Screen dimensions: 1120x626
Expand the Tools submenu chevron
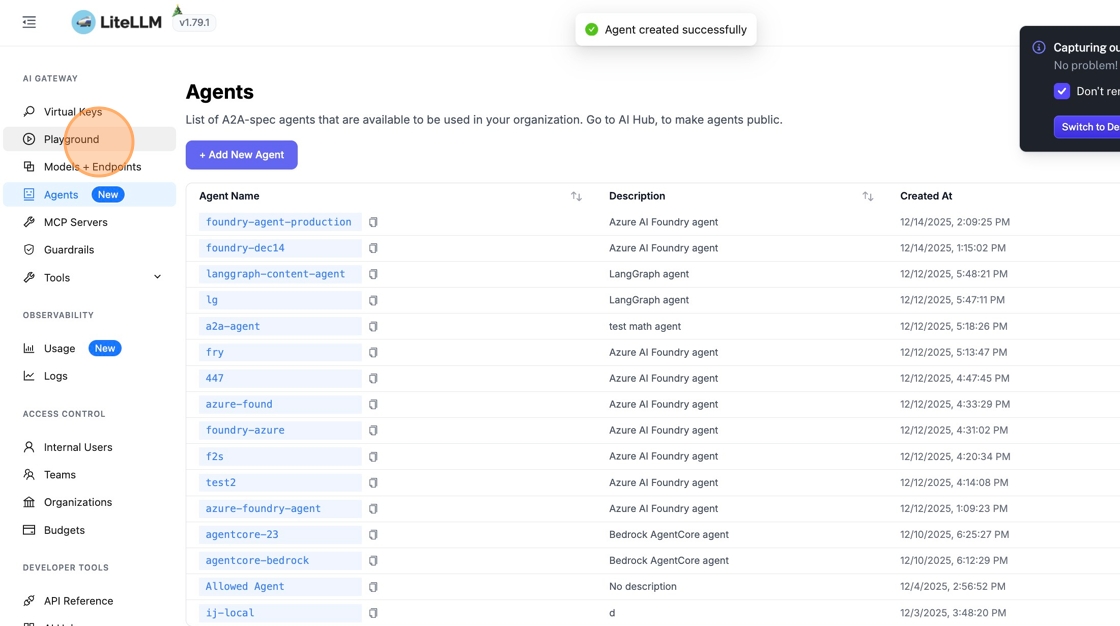(x=157, y=277)
